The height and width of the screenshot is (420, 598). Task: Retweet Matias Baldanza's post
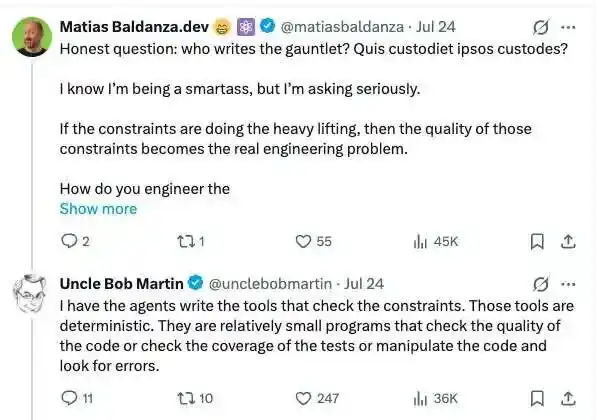coord(191,241)
